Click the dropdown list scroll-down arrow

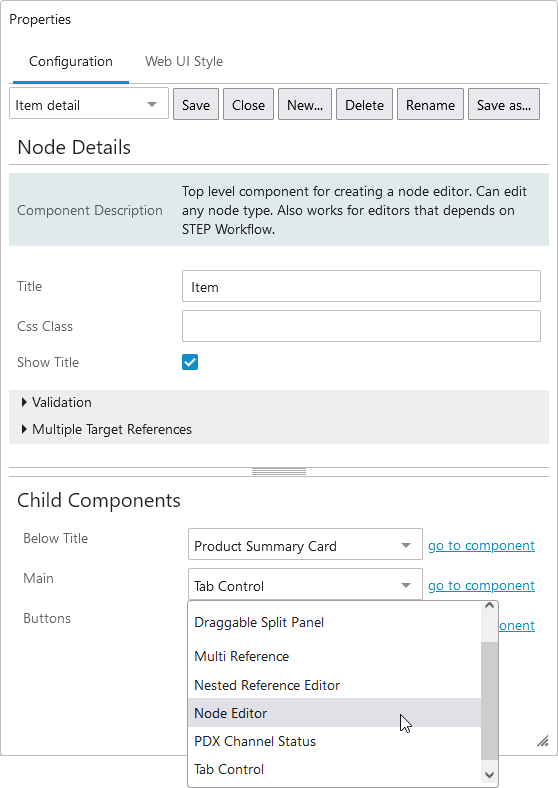pos(489,775)
